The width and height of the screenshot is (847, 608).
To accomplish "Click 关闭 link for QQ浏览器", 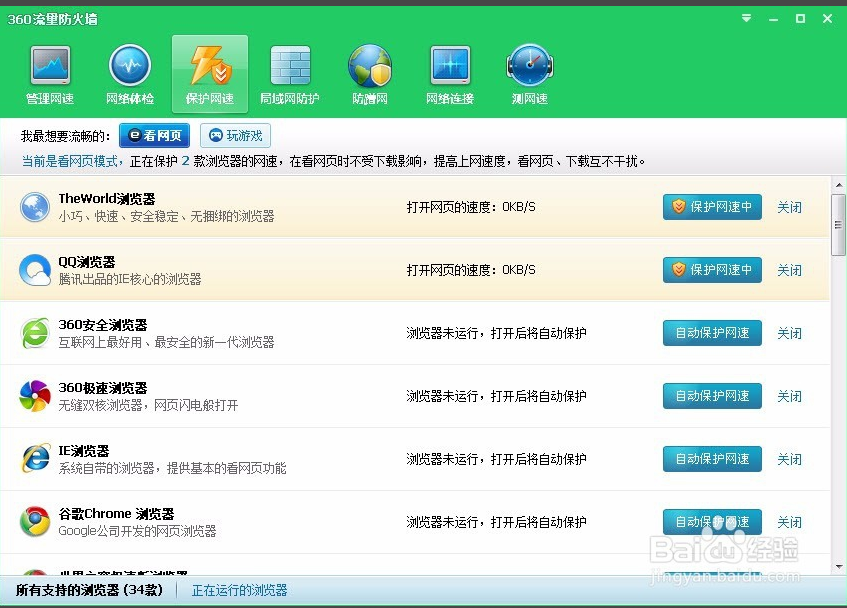I will click(x=789, y=270).
